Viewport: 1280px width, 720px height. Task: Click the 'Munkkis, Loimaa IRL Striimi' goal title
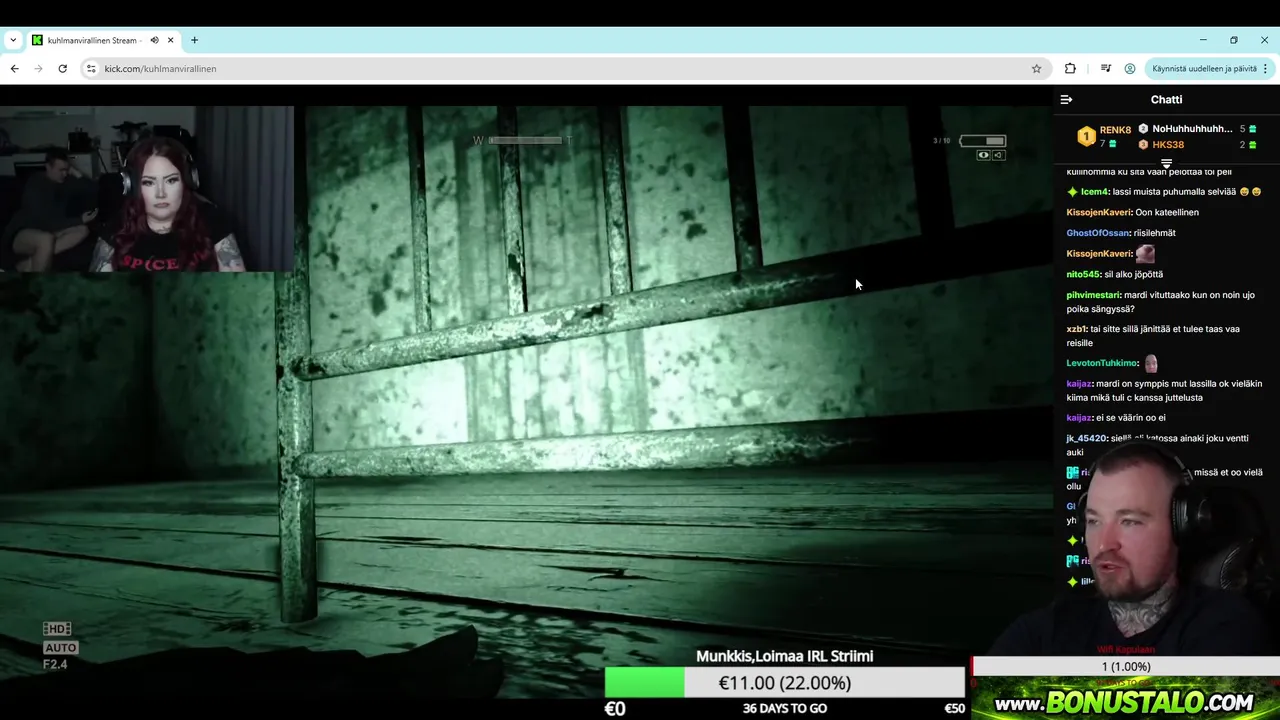pos(785,656)
